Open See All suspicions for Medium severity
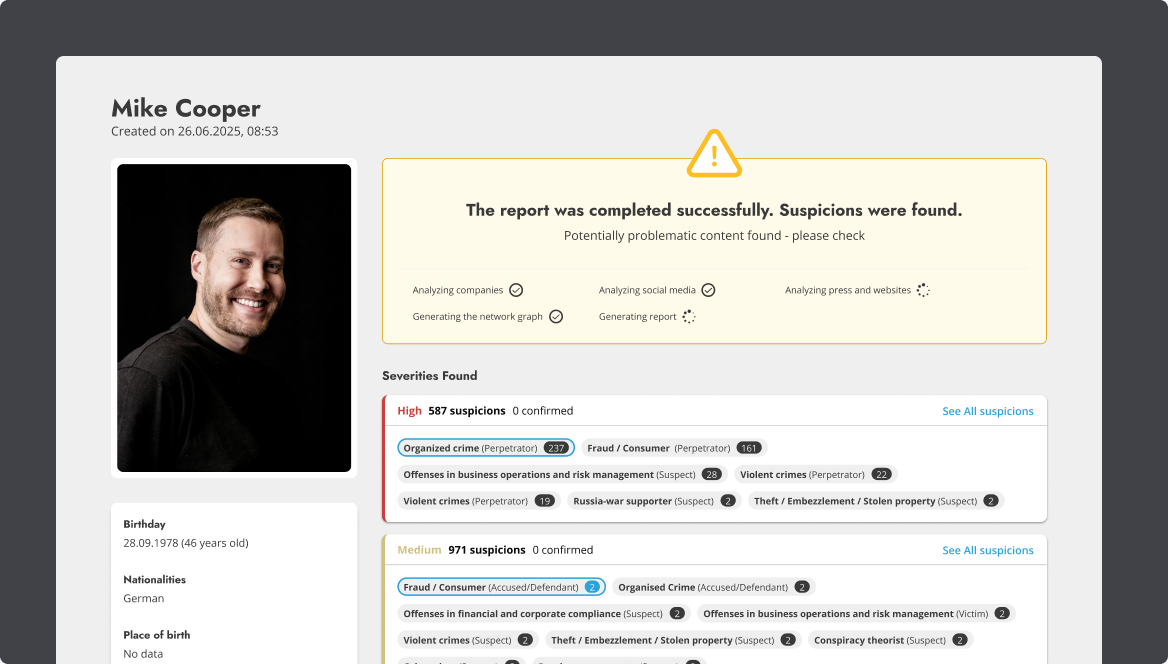 point(987,550)
